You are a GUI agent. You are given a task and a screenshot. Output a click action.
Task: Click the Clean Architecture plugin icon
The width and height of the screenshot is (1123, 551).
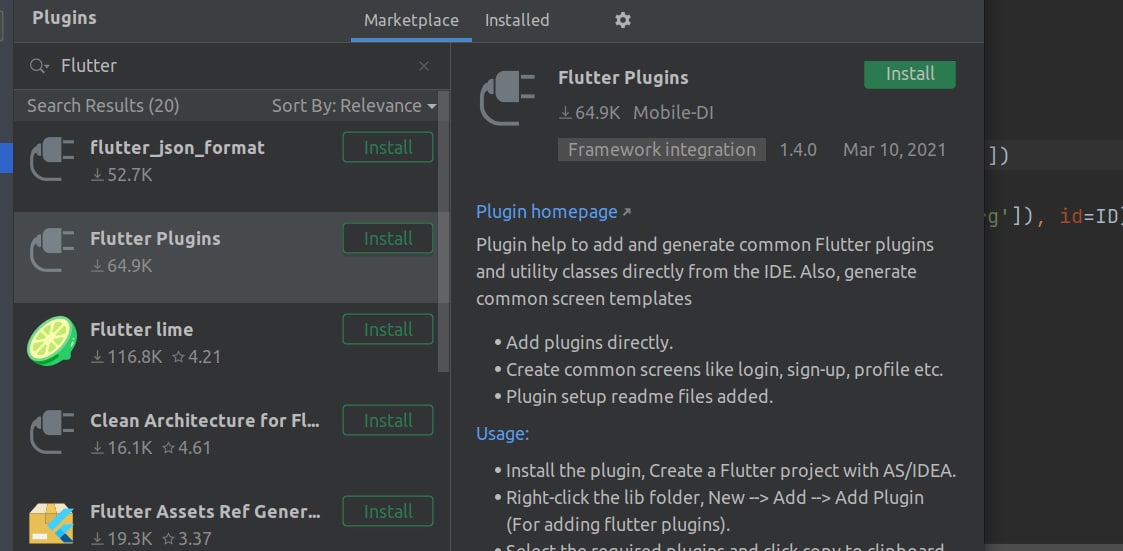[x=52, y=431]
